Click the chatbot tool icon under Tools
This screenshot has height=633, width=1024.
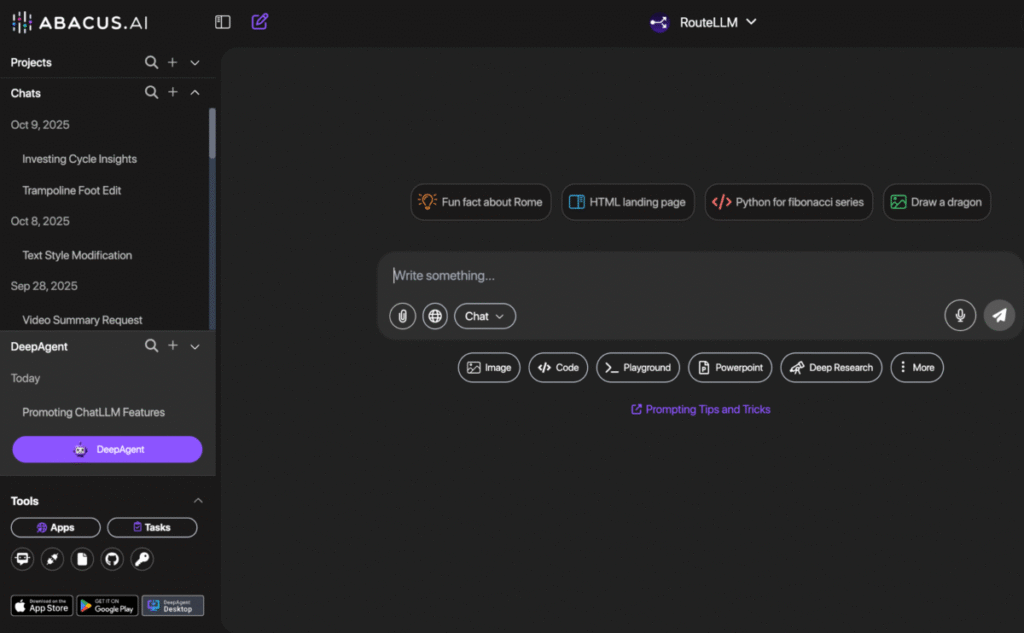(x=23, y=559)
